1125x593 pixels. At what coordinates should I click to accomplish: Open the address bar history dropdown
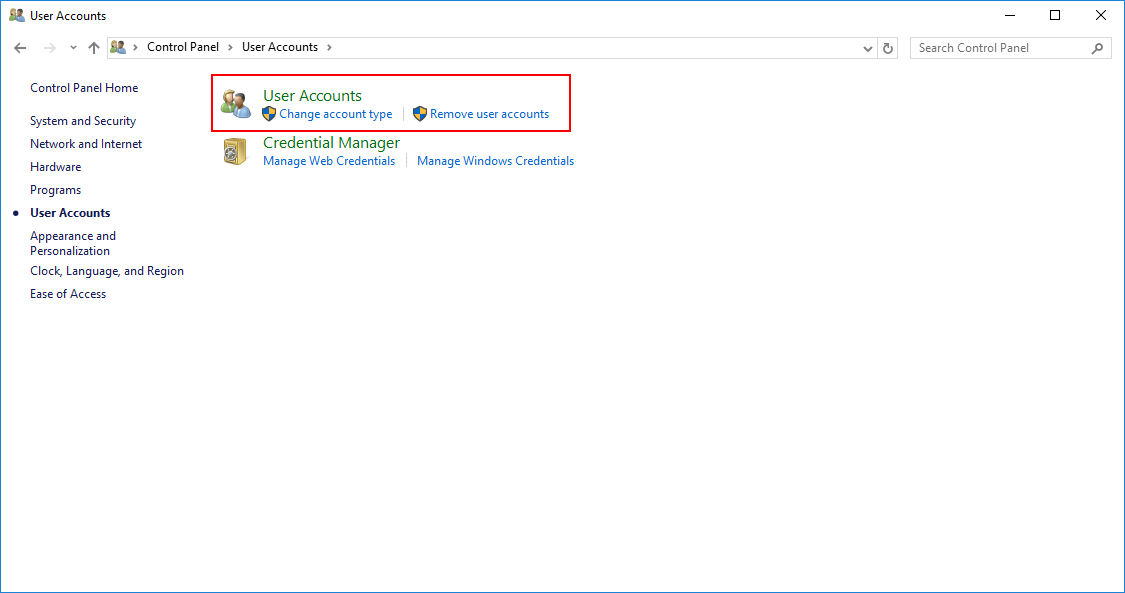coord(867,47)
